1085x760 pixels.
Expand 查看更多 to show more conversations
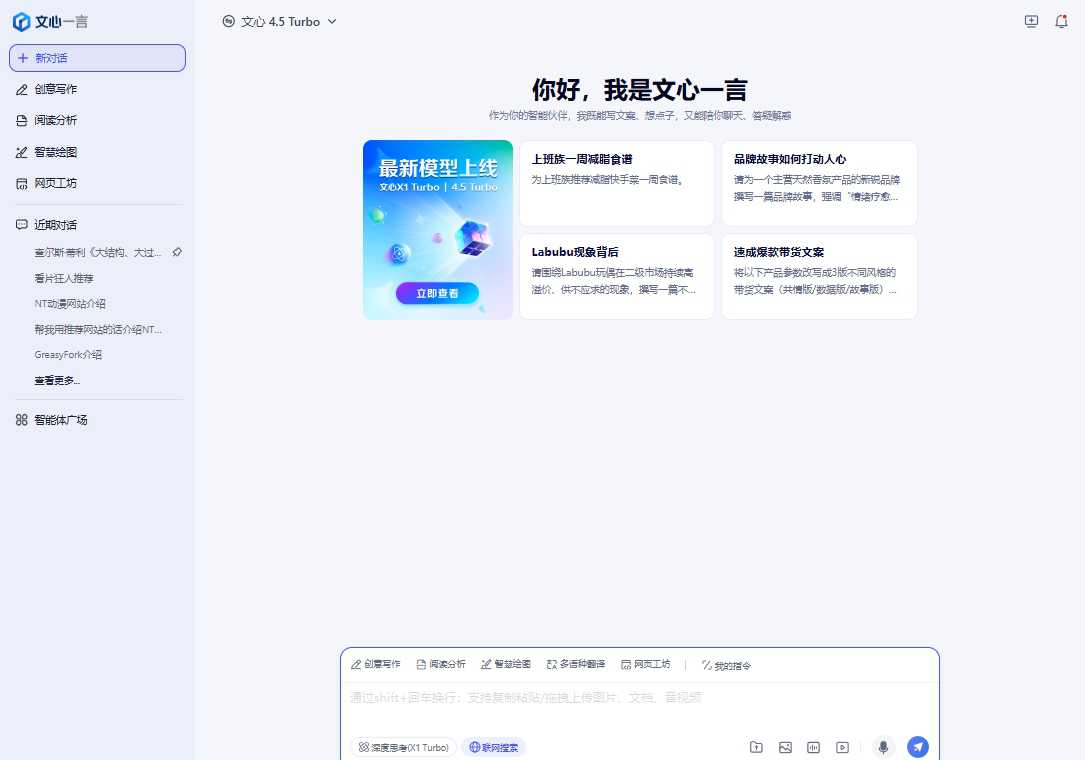[57, 379]
